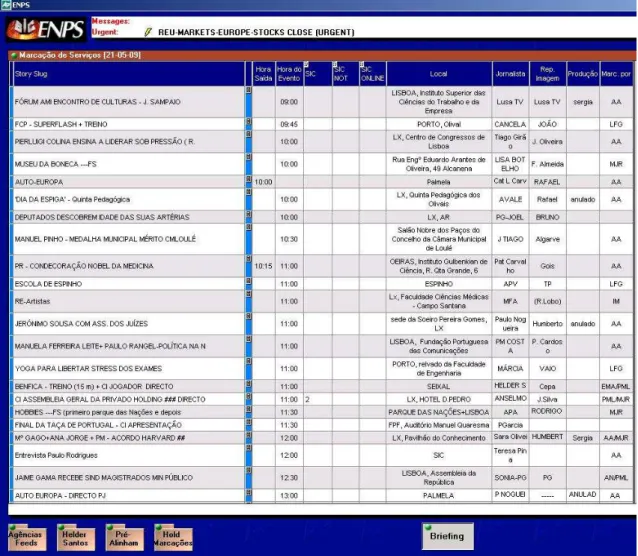Open the REU-MARKETS-EUROPE-STOCKS CLOSE urgent message
This screenshot has height=556, width=638.
click(256, 32)
